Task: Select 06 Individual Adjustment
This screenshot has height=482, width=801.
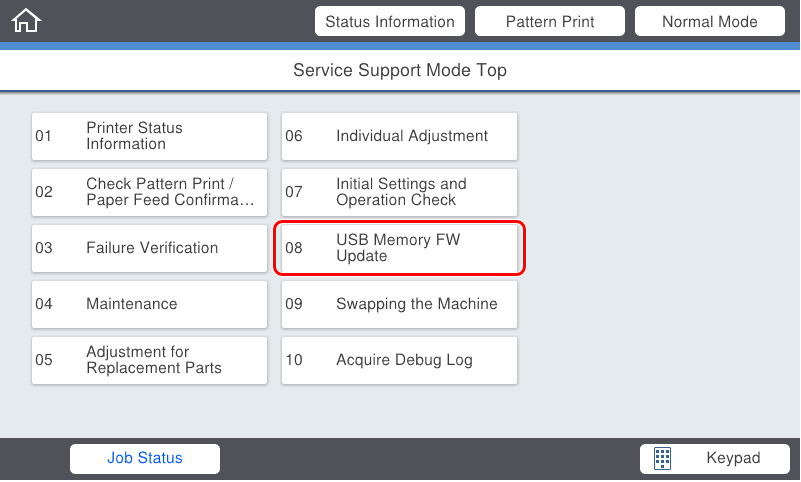Action: [x=399, y=136]
